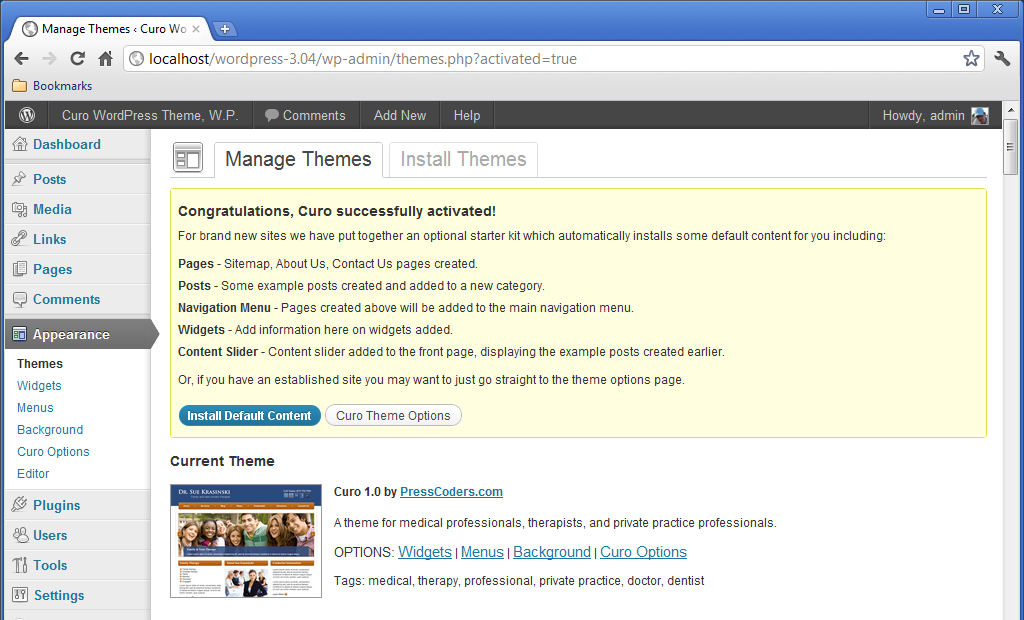1024x620 pixels.
Task: Switch to the Install Themes tab
Action: click(x=462, y=159)
